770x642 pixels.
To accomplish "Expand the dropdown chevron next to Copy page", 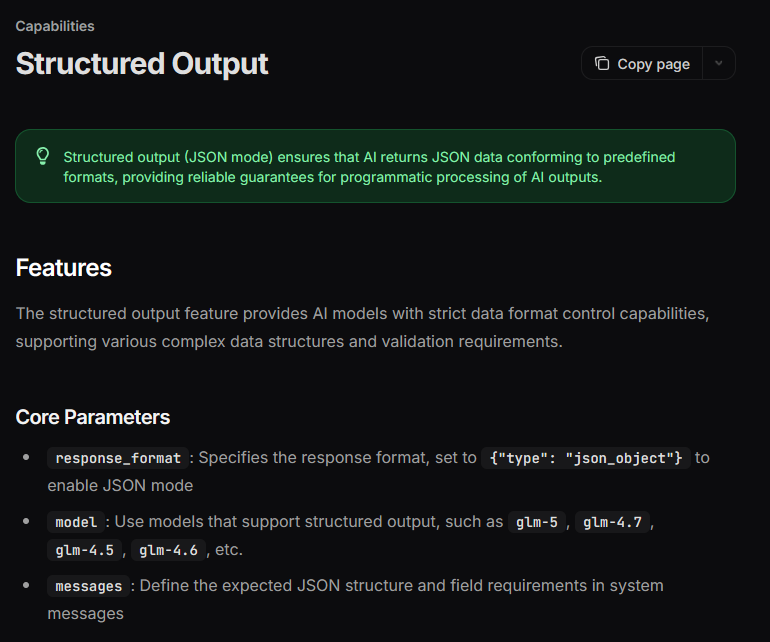I will pyautogui.click(x=718, y=63).
